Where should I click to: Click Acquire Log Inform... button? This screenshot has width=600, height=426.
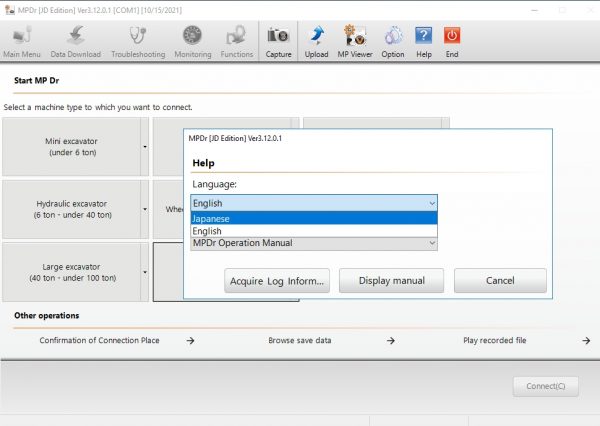pos(277,281)
